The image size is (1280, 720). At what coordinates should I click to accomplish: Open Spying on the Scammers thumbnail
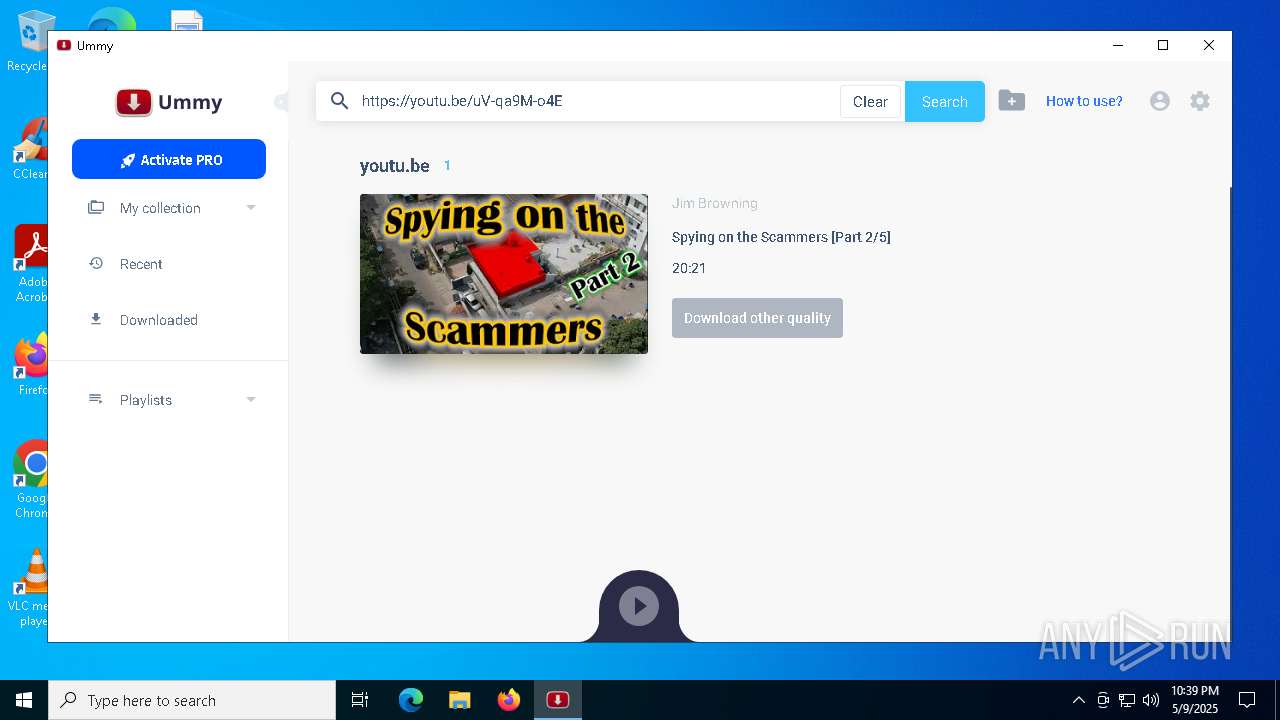(504, 274)
